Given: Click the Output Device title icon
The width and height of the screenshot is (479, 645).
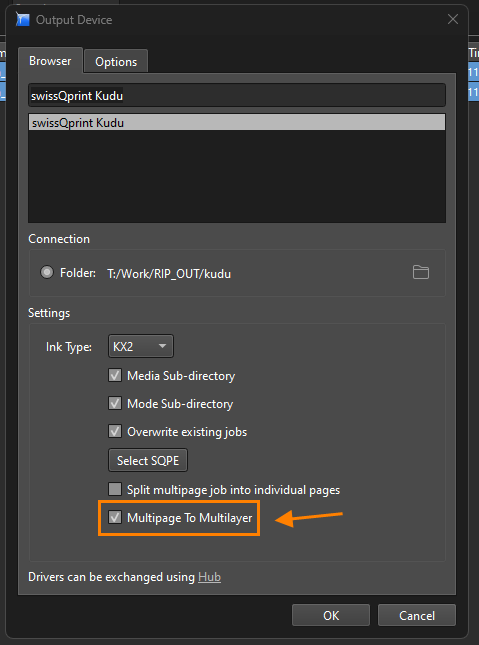Looking at the screenshot, I should pos(23,19).
